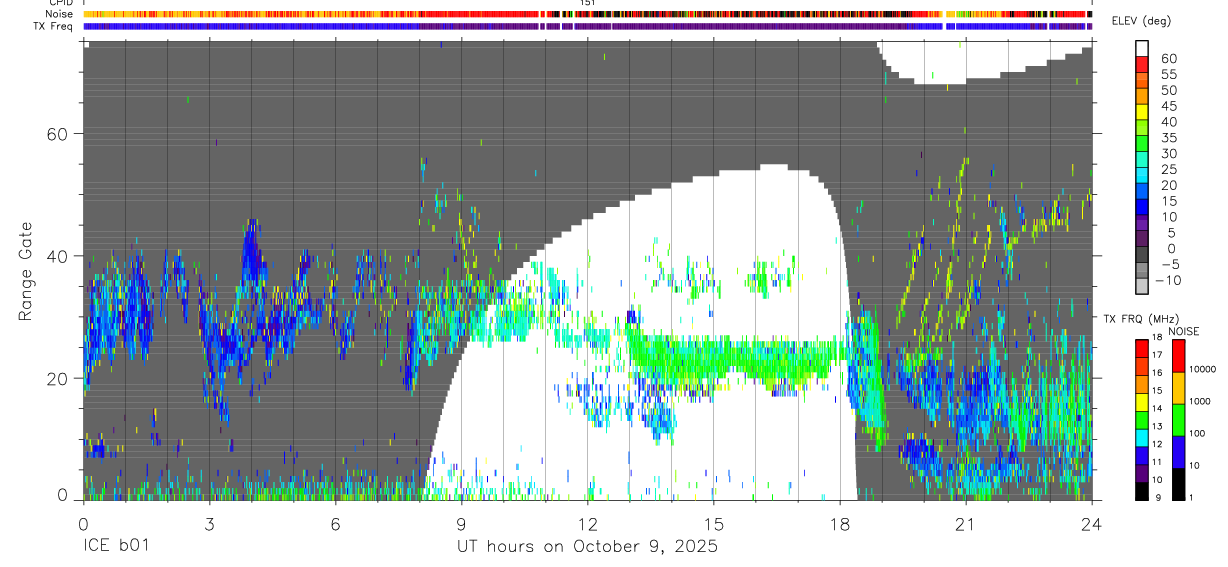Click the black NOISE segment between 1 and 10

click(x=1179, y=484)
